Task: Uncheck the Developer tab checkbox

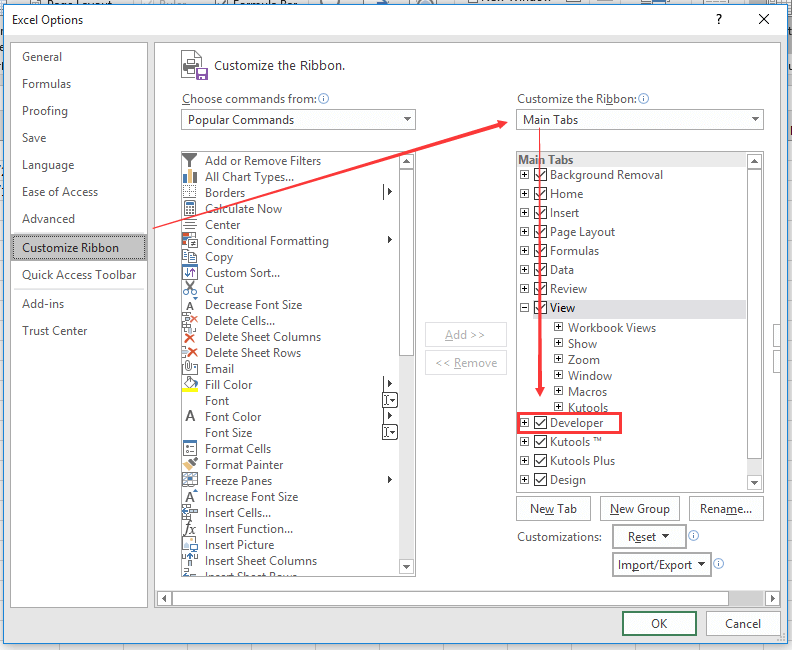Action: click(x=541, y=423)
